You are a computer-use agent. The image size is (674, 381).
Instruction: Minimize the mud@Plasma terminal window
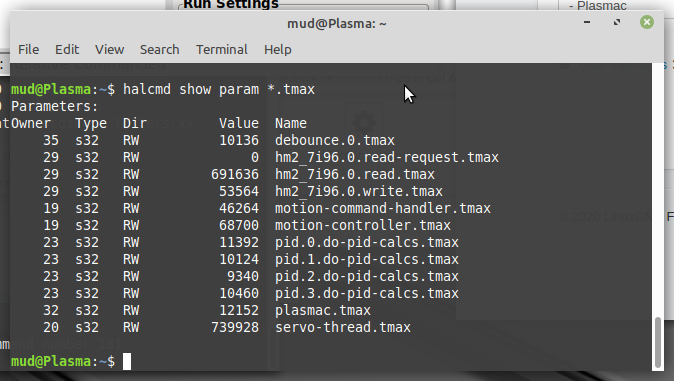(x=587, y=22)
